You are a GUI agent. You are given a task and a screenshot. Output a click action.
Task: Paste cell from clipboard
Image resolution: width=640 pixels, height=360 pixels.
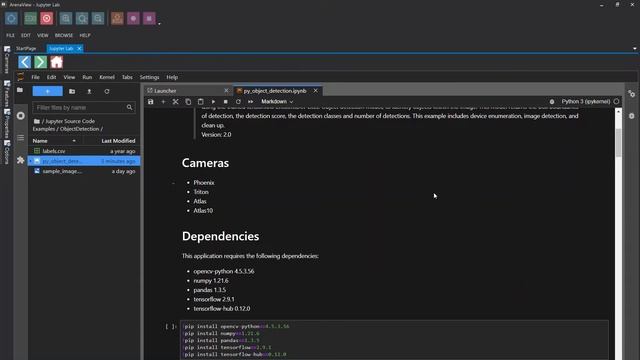(200, 102)
